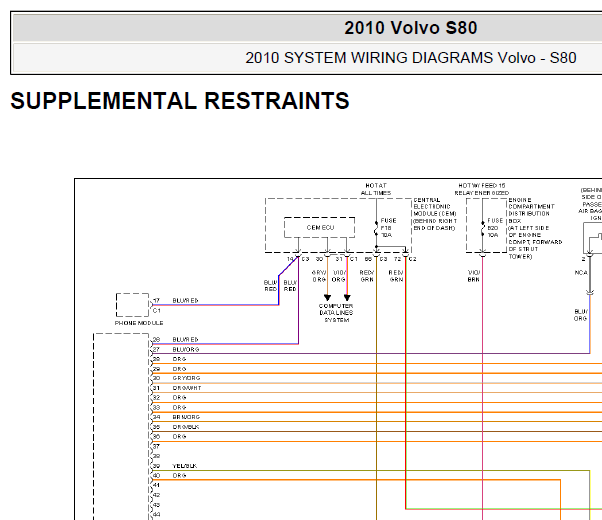602x520 pixels.
Task: Click the 'NCA' wire label
Action: [x=581, y=272]
